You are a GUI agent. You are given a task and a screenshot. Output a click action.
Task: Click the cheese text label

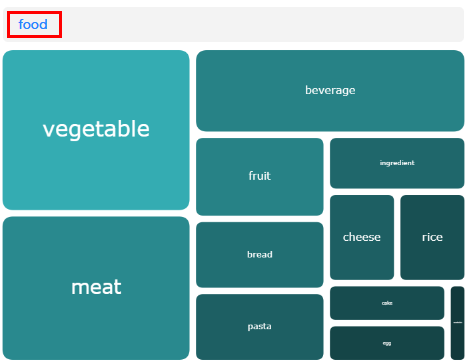click(362, 237)
